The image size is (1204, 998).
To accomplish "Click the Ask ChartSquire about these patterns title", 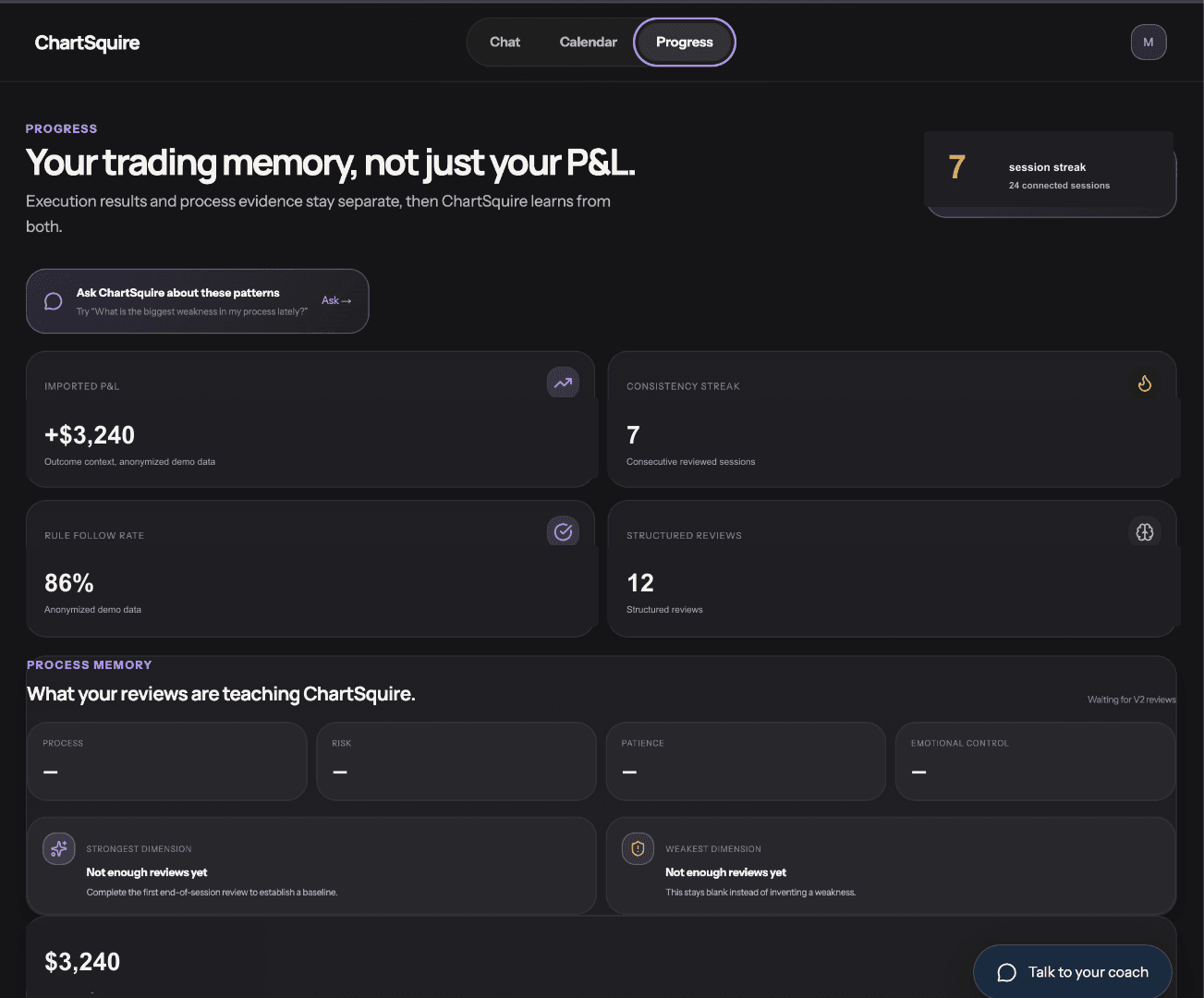I will pyautogui.click(x=177, y=293).
